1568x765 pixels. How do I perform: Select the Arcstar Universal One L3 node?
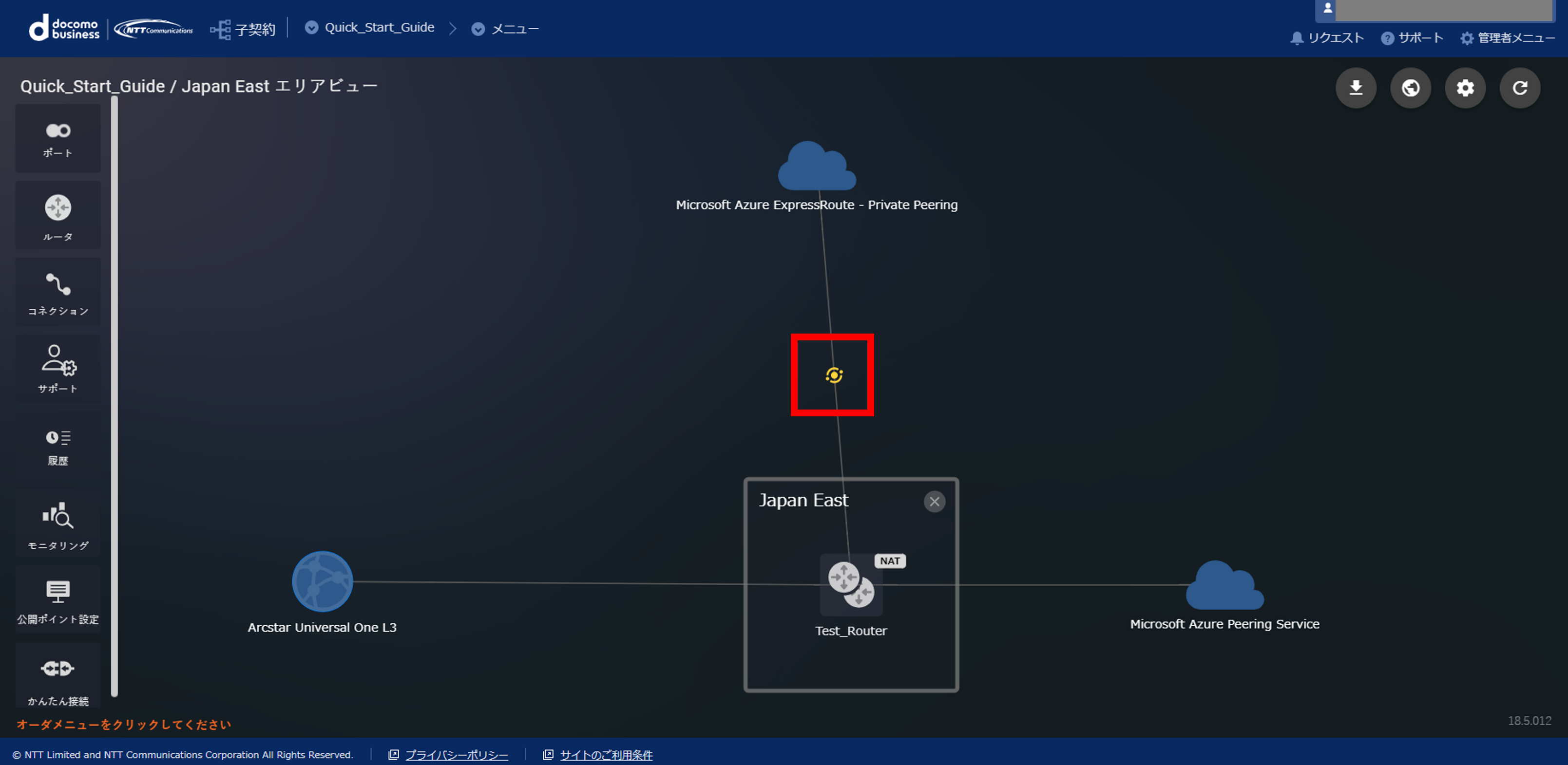pyautogui.click(x=322, y=581)
